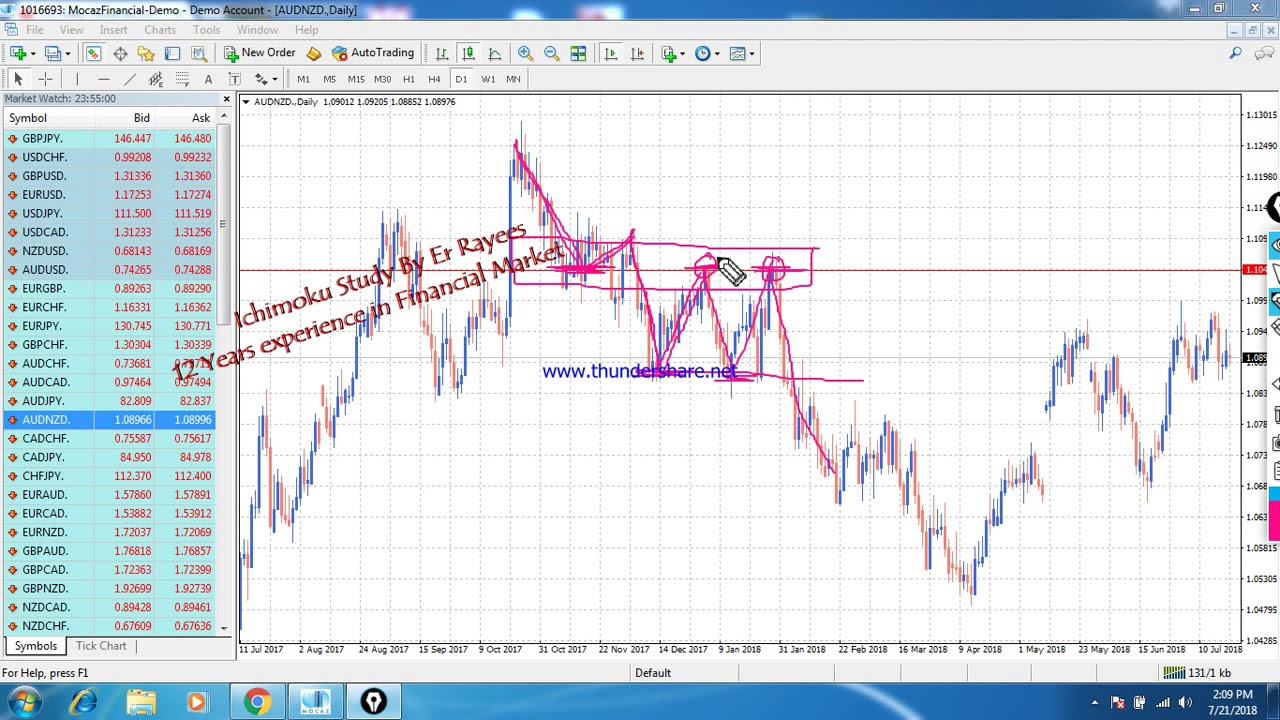
Task: Select the Vertical Line drawing tool
Action: pyautogui.click(x=77, y=79)
